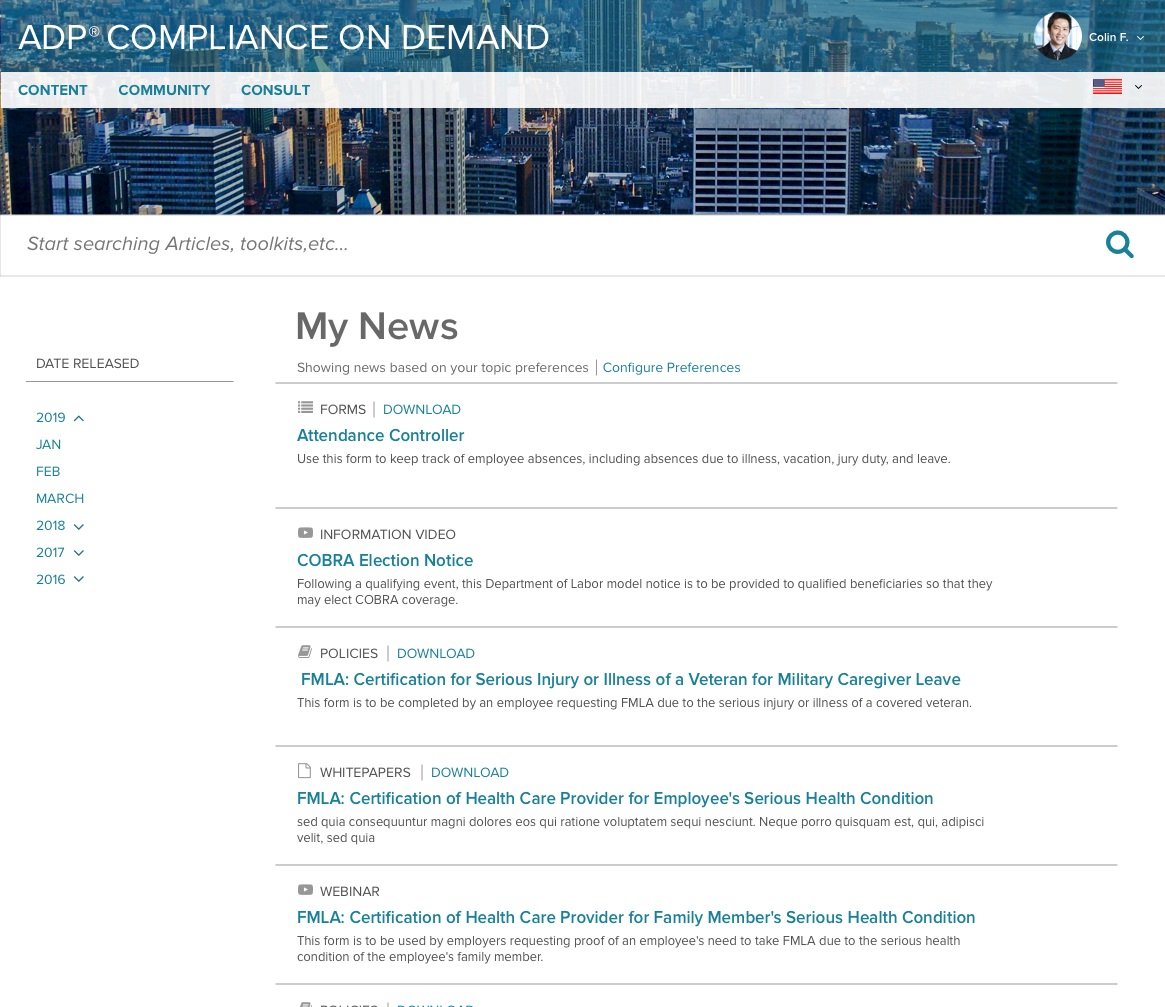Click the Policies book icon for FMLA Veteran
1165x1007 pixels.
pyautogui.click(x=305, y=652)
